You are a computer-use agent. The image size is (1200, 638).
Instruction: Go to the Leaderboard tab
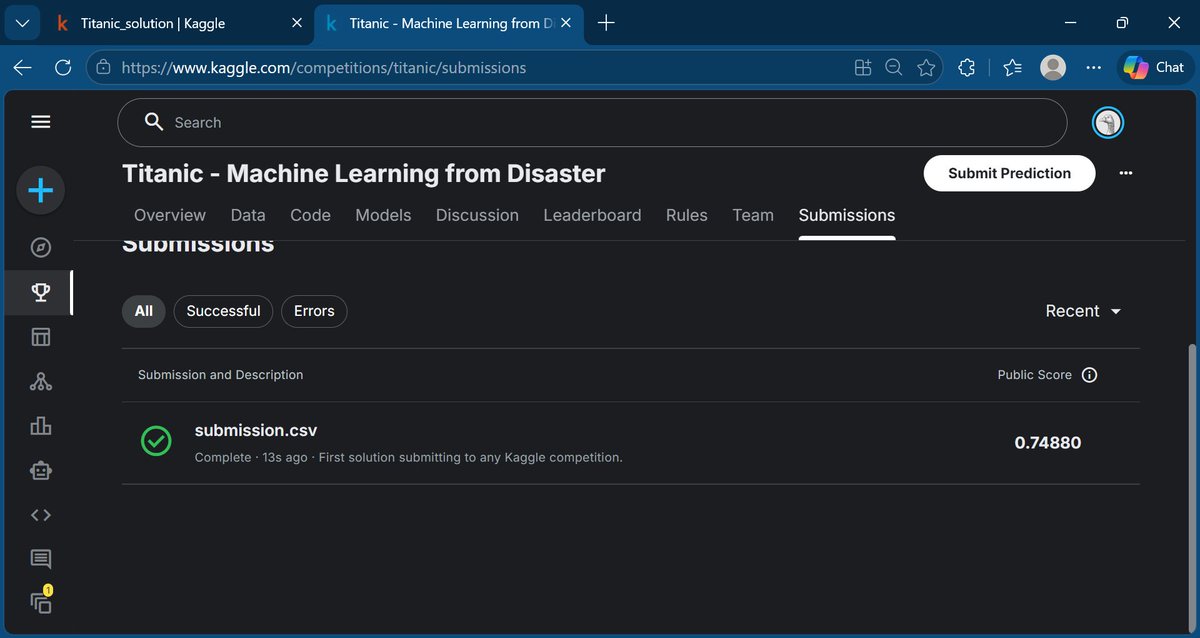592,215
